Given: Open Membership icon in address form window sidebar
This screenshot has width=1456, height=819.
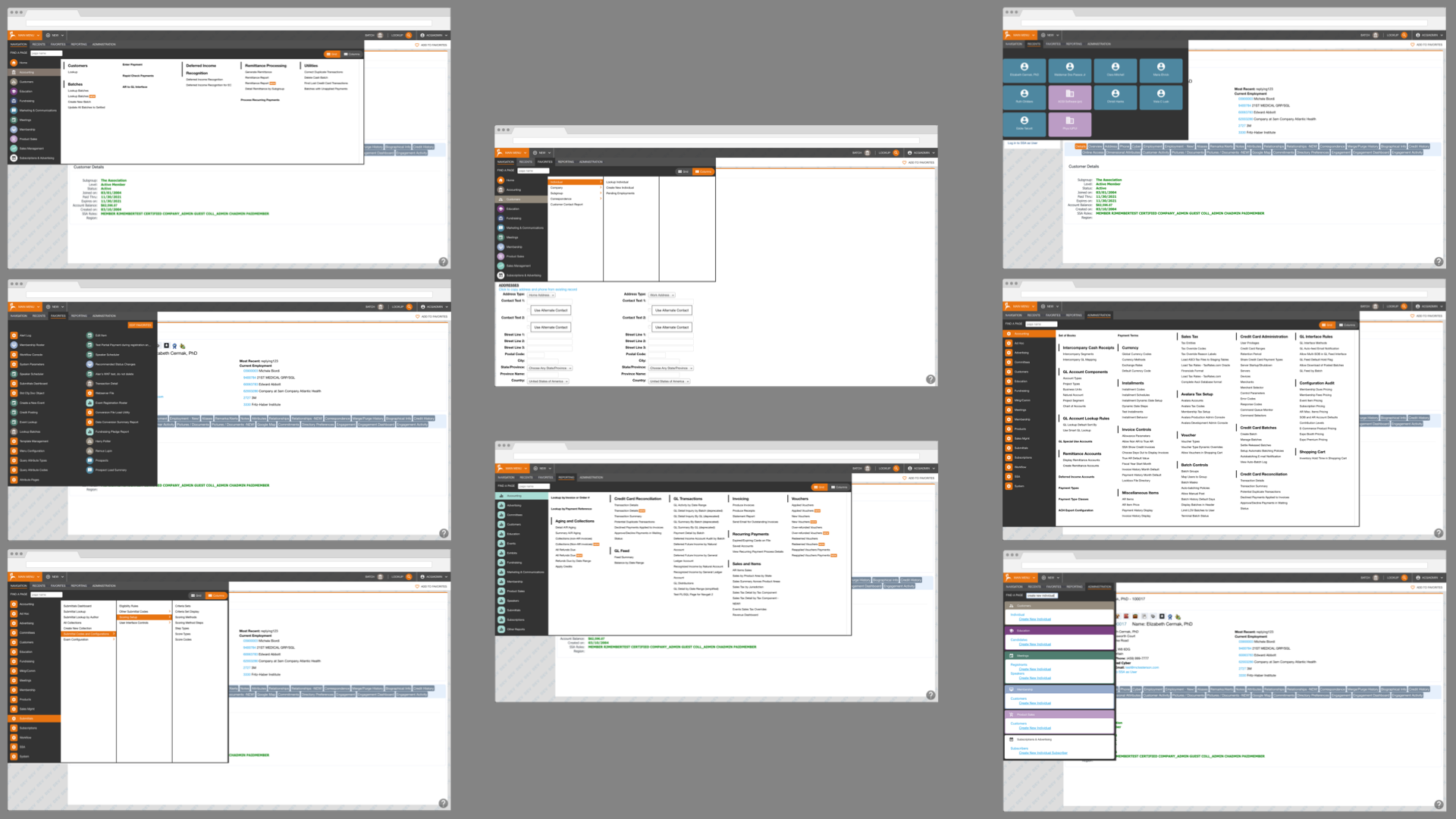Looking at the screenshot, I should (x=500, y=247).
